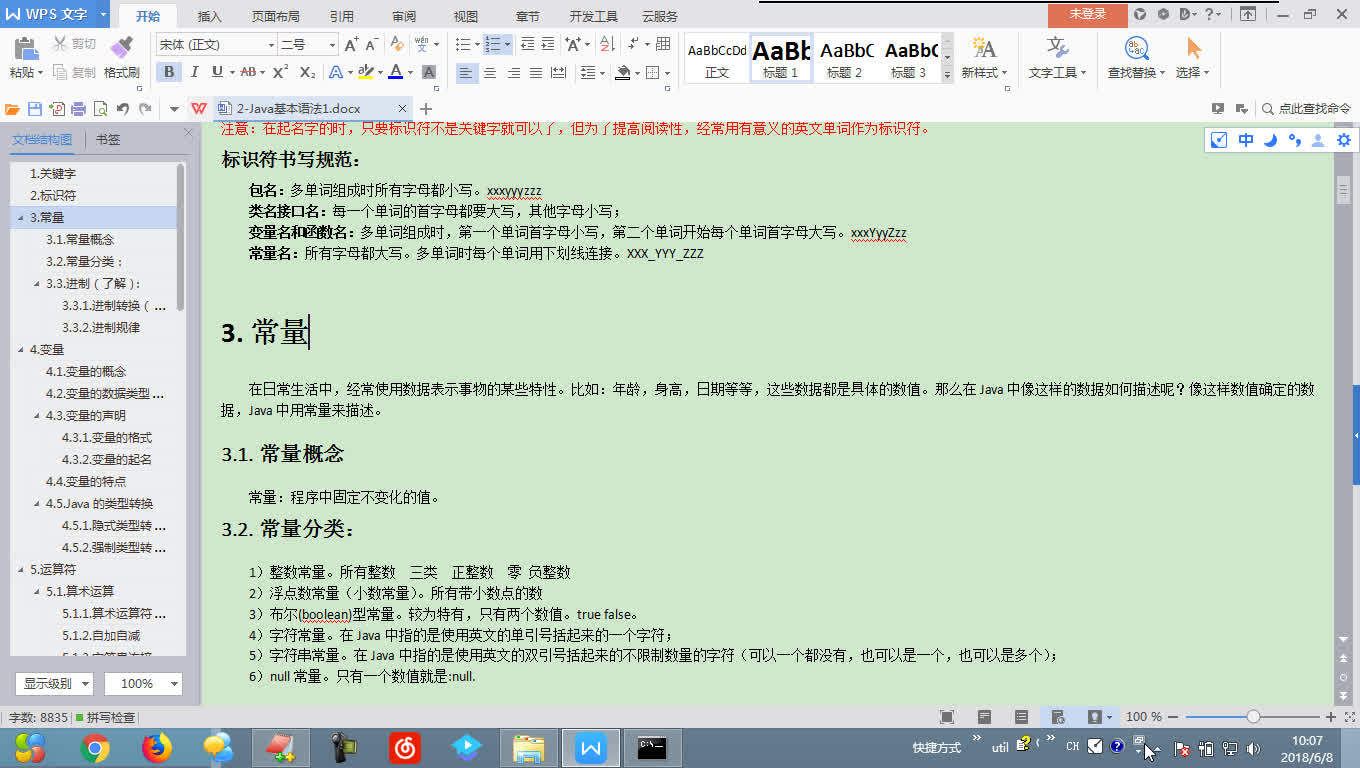Click the character shading icon
This screenshot has height=768, width=1360.
[x=429, y=72]
